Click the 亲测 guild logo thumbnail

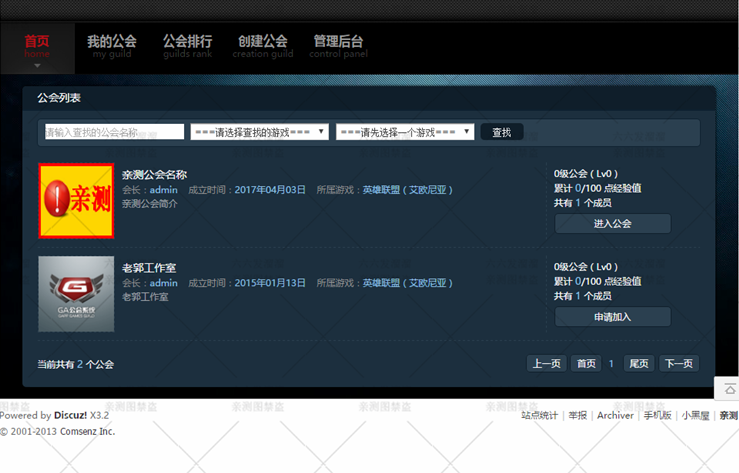point(76,201)
